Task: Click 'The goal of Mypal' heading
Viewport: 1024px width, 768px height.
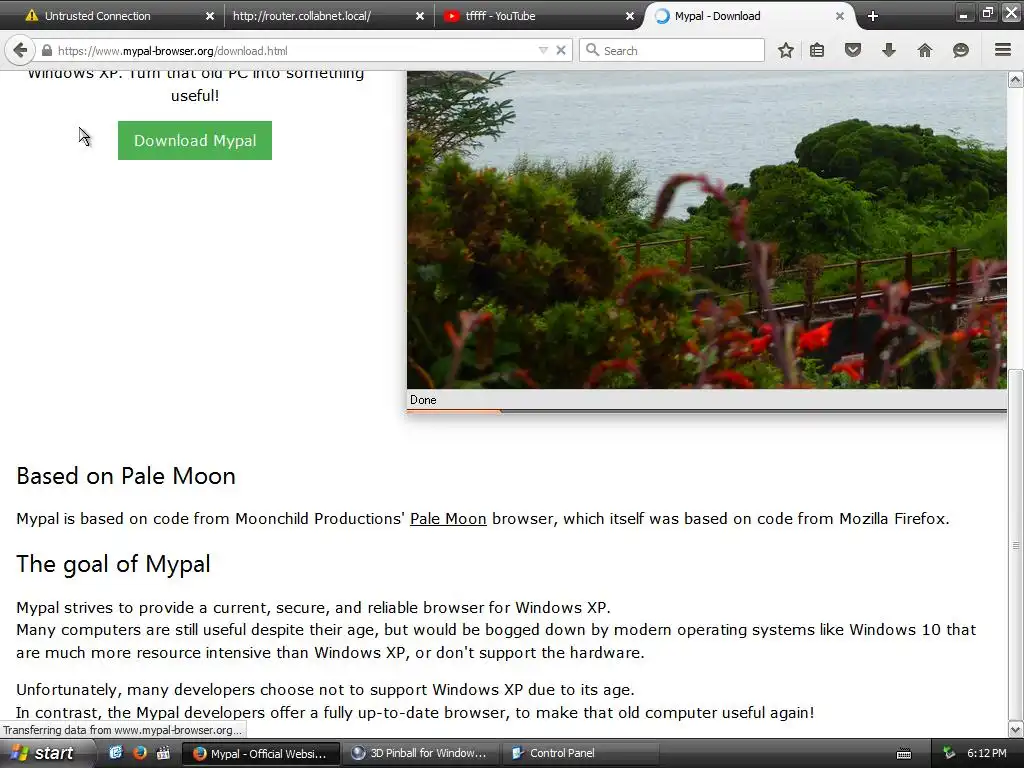Action: 114,564
